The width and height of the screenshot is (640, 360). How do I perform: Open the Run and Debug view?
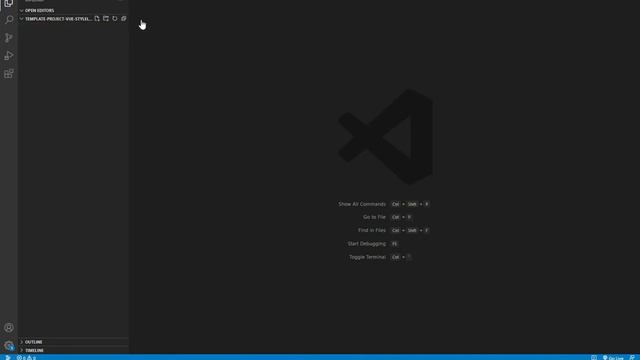[x=9, y=56]
